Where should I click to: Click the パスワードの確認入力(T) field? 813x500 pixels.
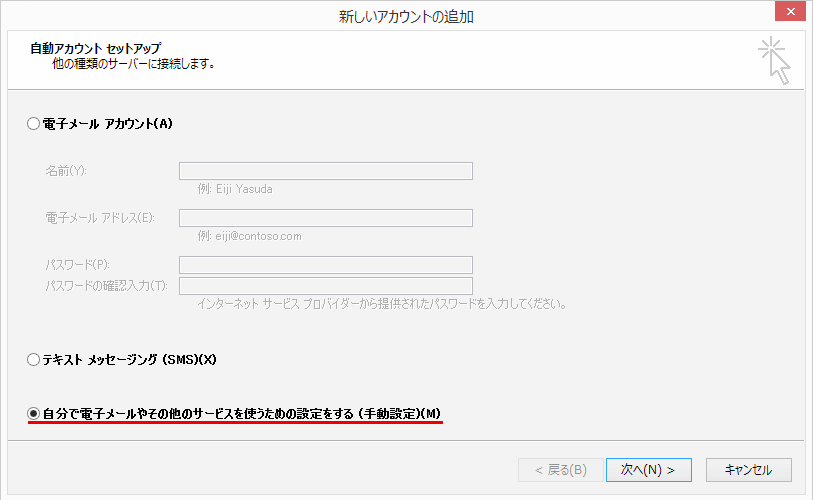tap(326, 286)
